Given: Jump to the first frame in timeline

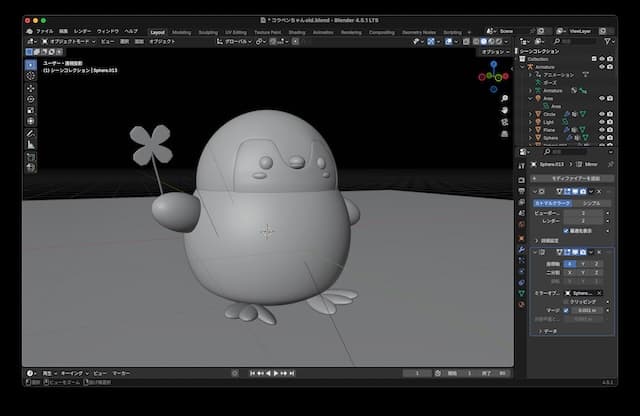Looking at the screenshot, I should pos(252,373).
